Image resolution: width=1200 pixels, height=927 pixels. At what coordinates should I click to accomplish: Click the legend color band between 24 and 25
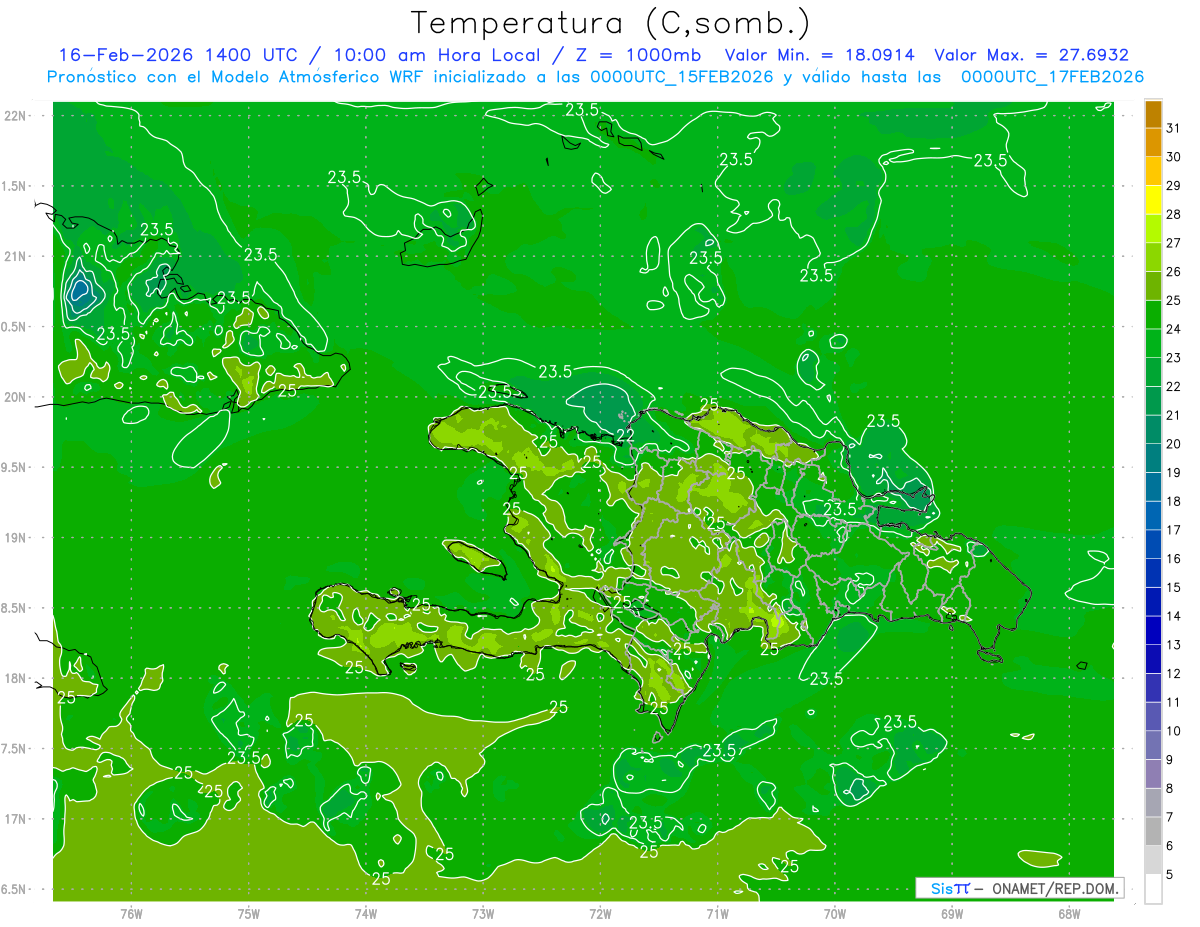click(1153, 315)
